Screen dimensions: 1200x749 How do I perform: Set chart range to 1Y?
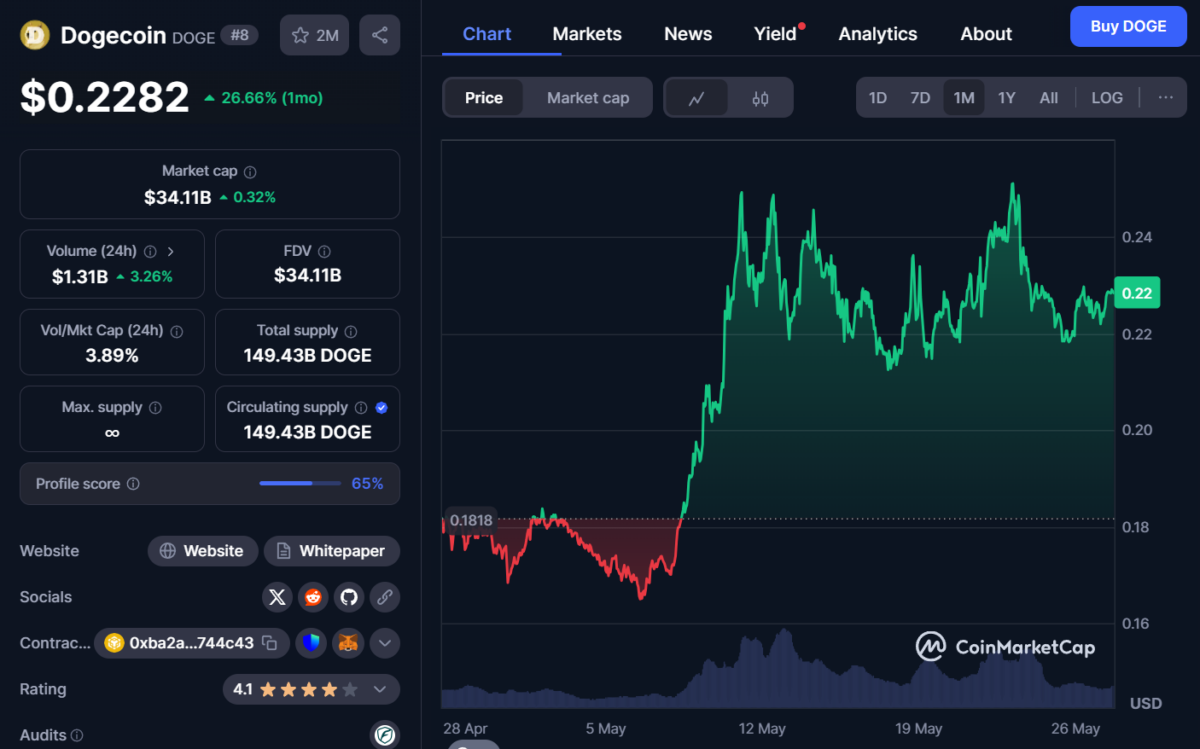[1007, 98]
